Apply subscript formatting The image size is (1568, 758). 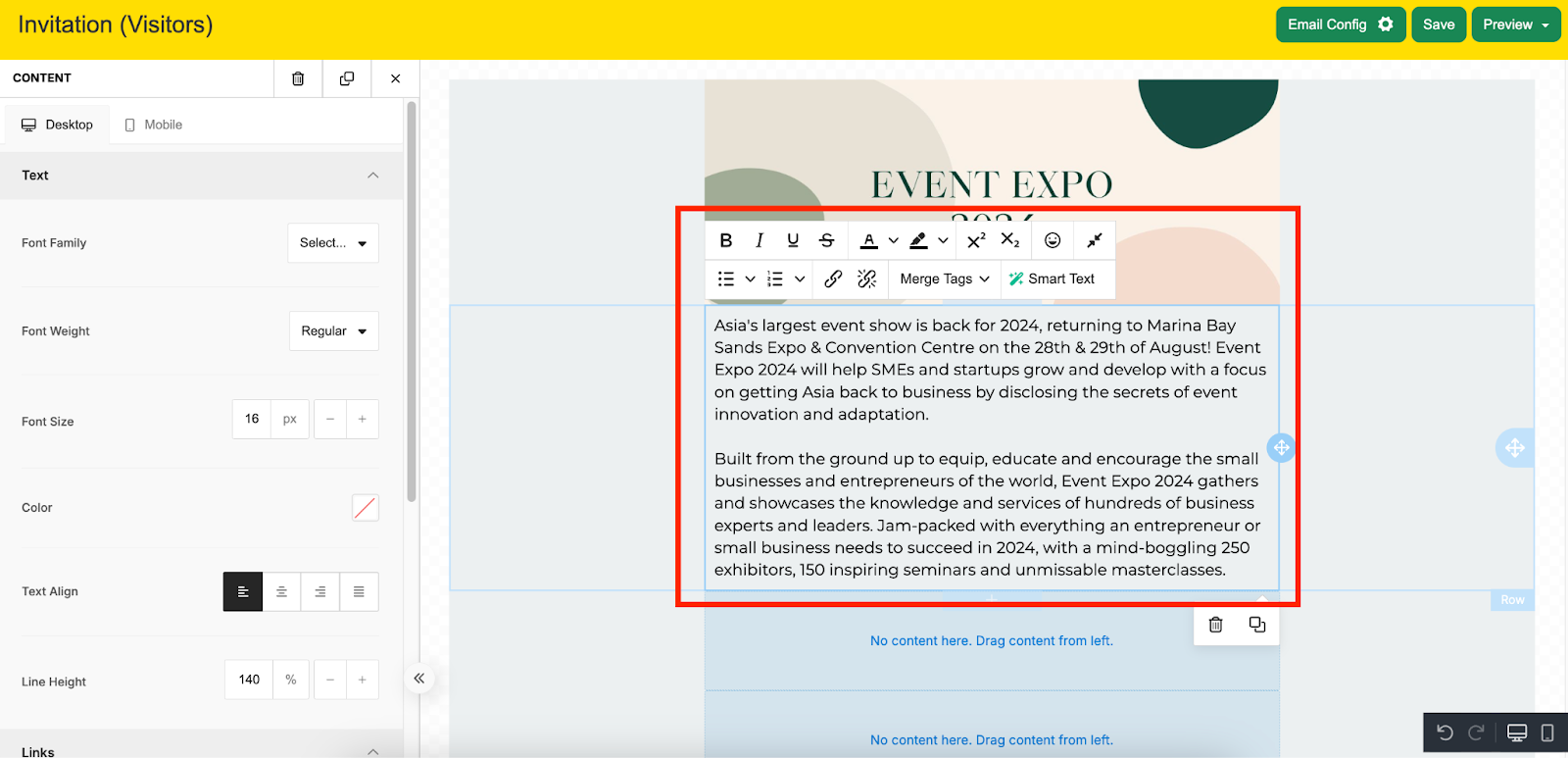[x=1010, y=240]
